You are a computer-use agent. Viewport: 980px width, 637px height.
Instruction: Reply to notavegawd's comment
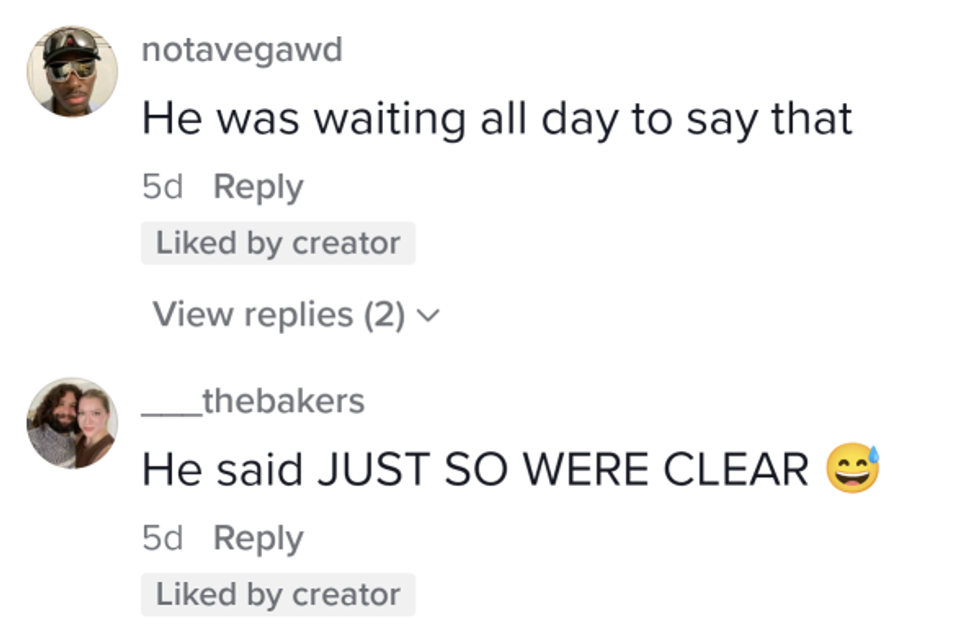point(258,187)
